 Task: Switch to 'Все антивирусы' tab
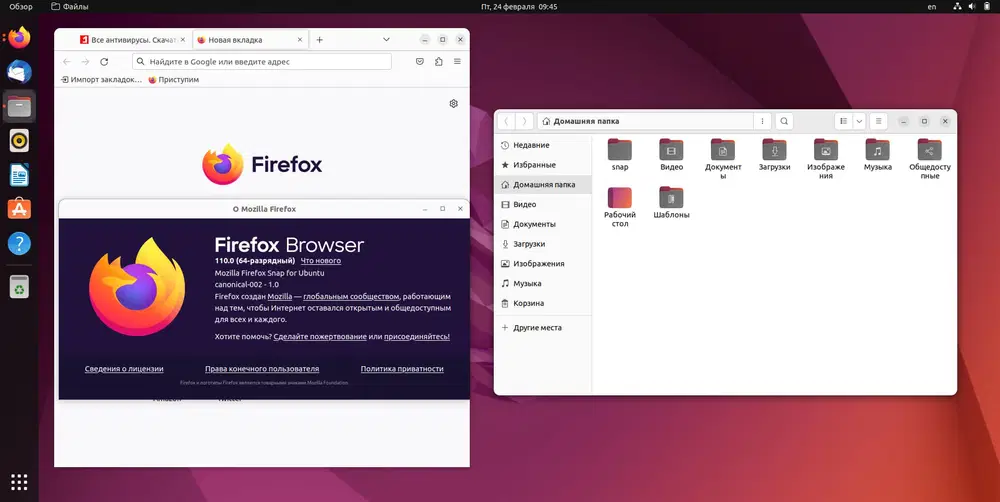[x=133, y=40]
